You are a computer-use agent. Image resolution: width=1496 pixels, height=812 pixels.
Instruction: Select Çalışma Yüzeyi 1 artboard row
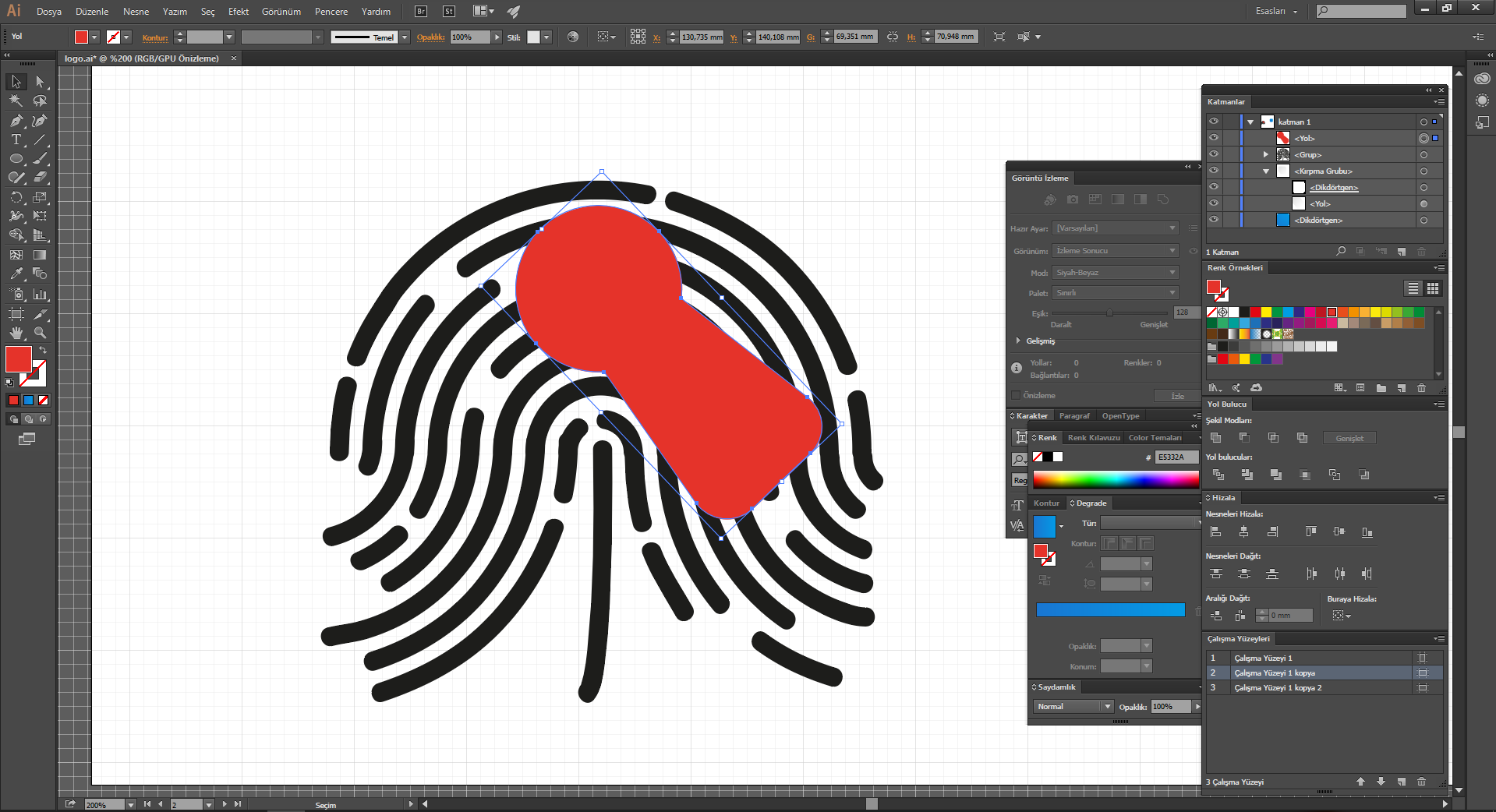point(1324,658)
